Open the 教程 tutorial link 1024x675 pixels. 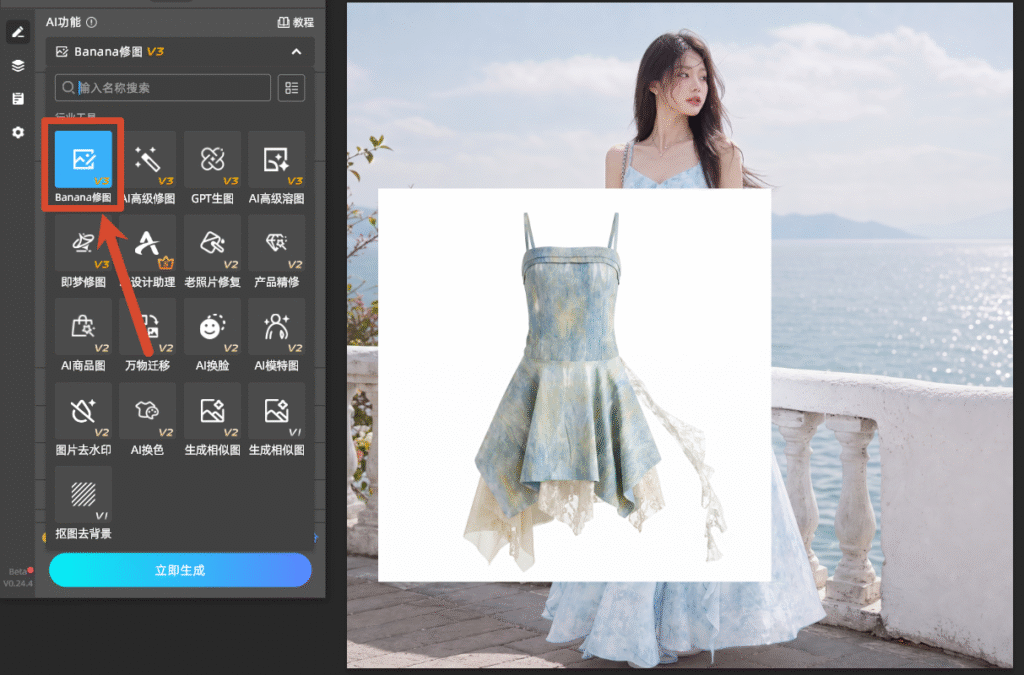296,22
